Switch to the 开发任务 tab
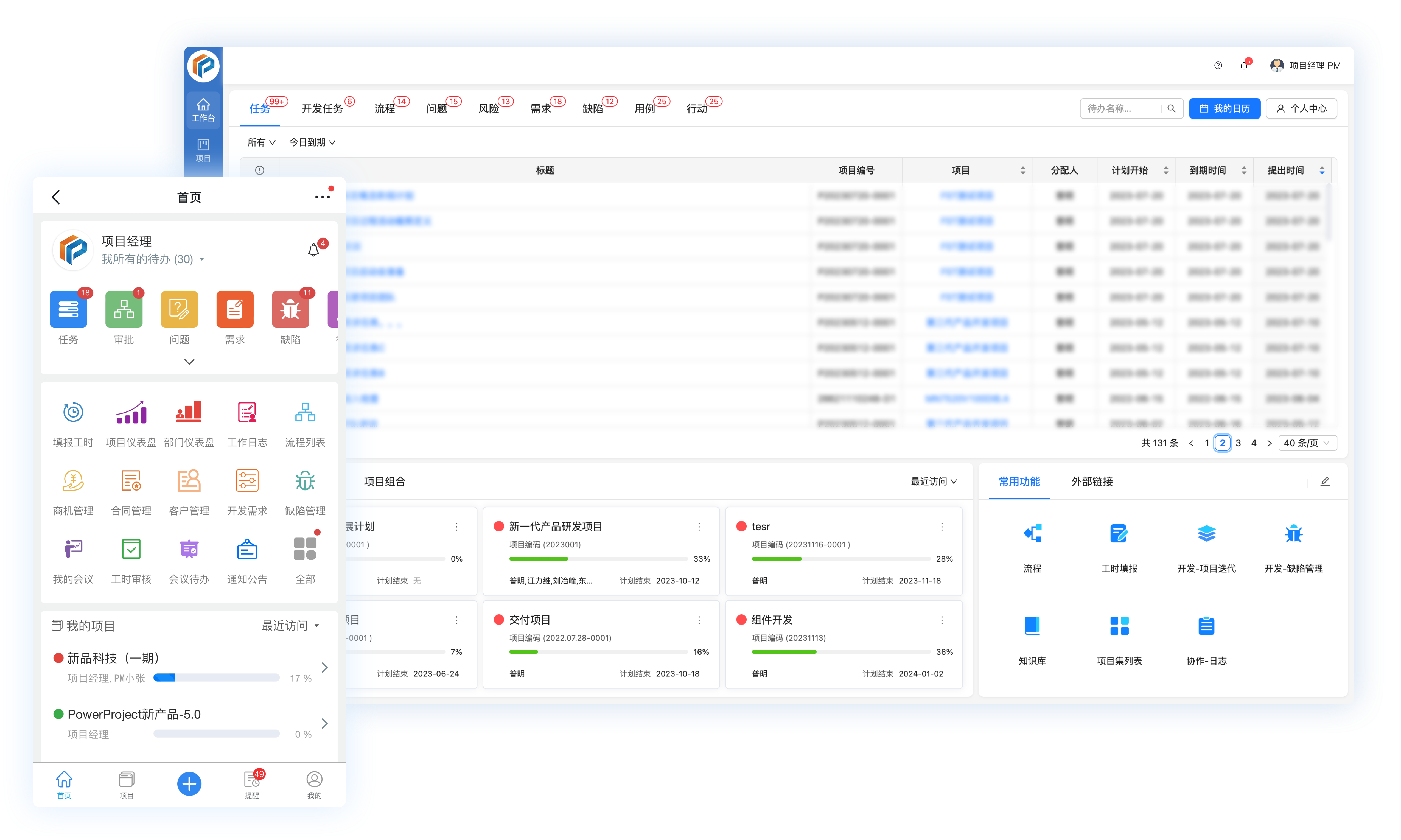Viewport: 1401px width, 840px height. click(x=322, y=109)
